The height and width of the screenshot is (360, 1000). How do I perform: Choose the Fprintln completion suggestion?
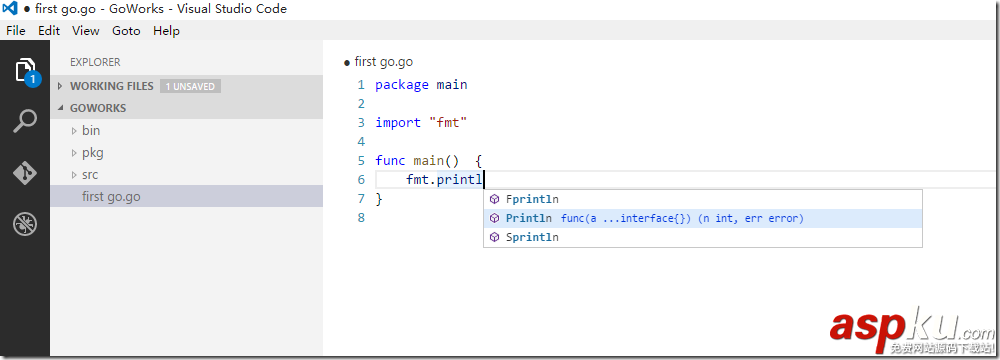[x=702, y=199]
